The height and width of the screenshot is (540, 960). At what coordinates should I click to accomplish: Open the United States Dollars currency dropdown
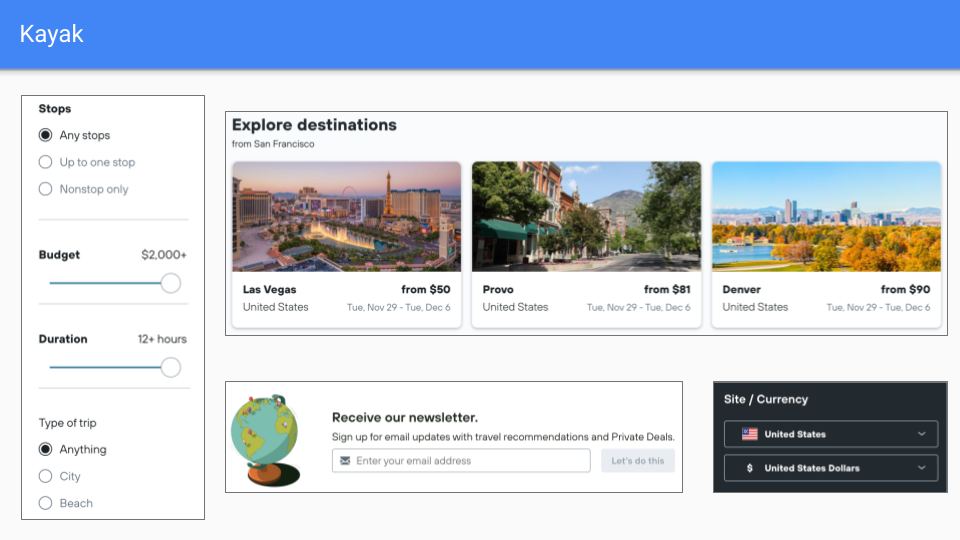(x=831, y=468)
